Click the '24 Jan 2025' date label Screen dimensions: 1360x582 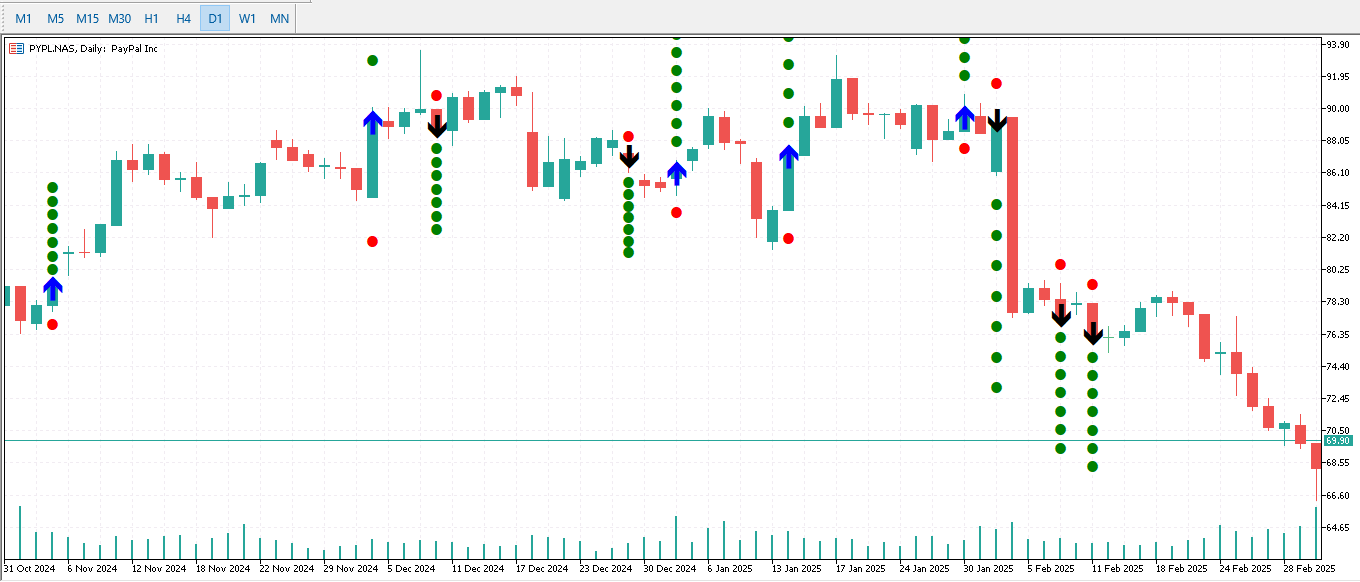[x=925, y=568]
